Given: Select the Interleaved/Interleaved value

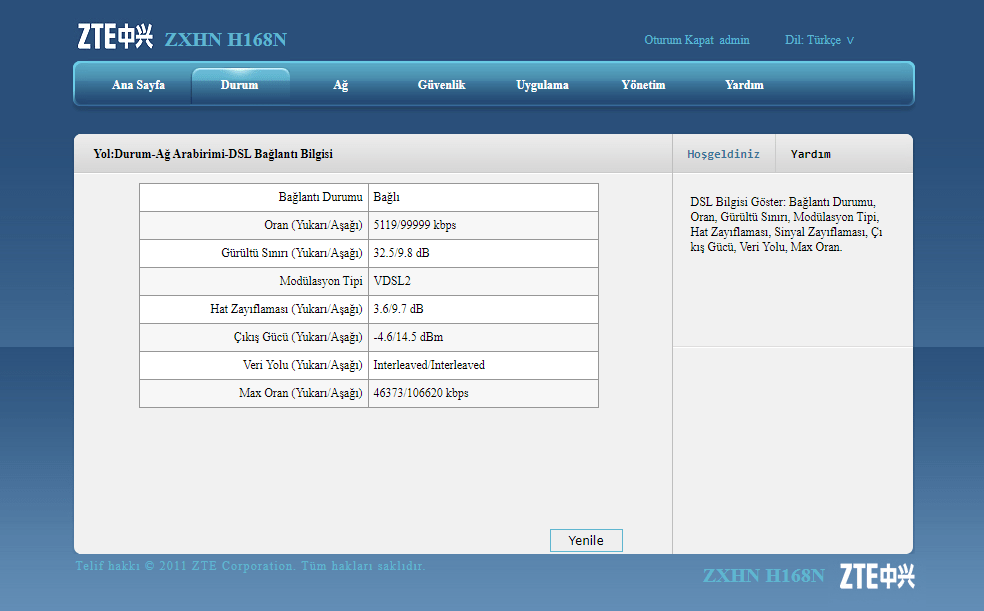Looking at the screenshot, I should (x=429, y=365).
